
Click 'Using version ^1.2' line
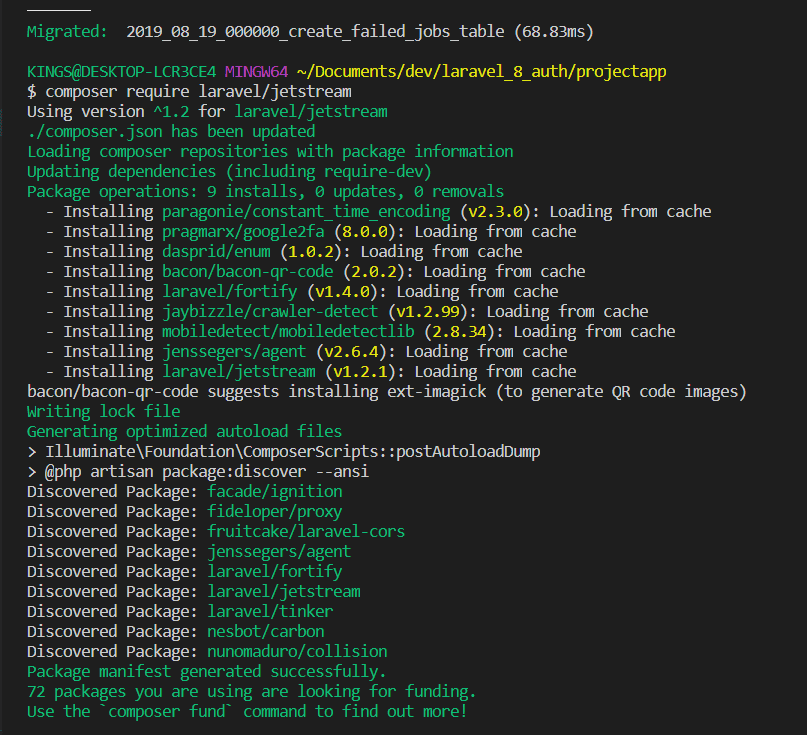(207, 112)
